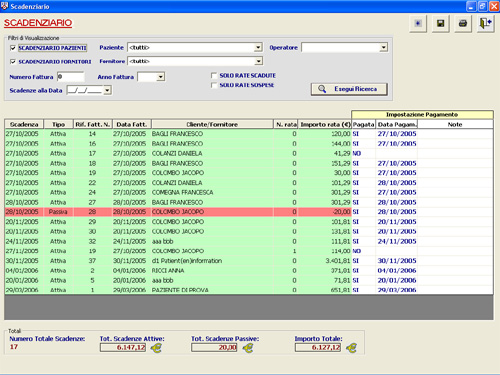Click the Esegui Ricerca button
Screen dimensions: 500x375
349,89
